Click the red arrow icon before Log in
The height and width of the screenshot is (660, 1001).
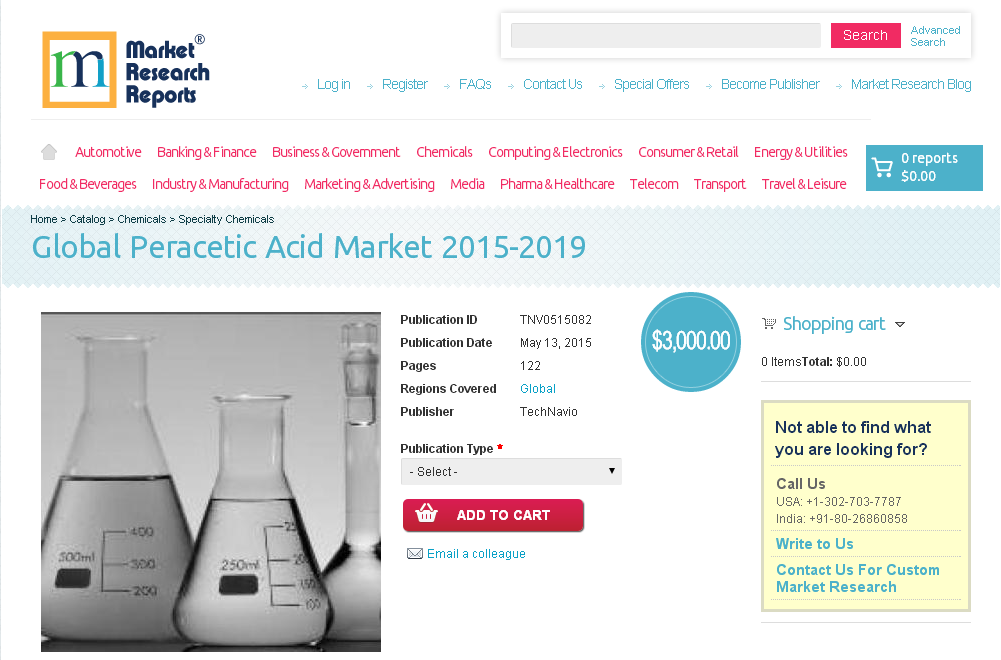[305, 86]
